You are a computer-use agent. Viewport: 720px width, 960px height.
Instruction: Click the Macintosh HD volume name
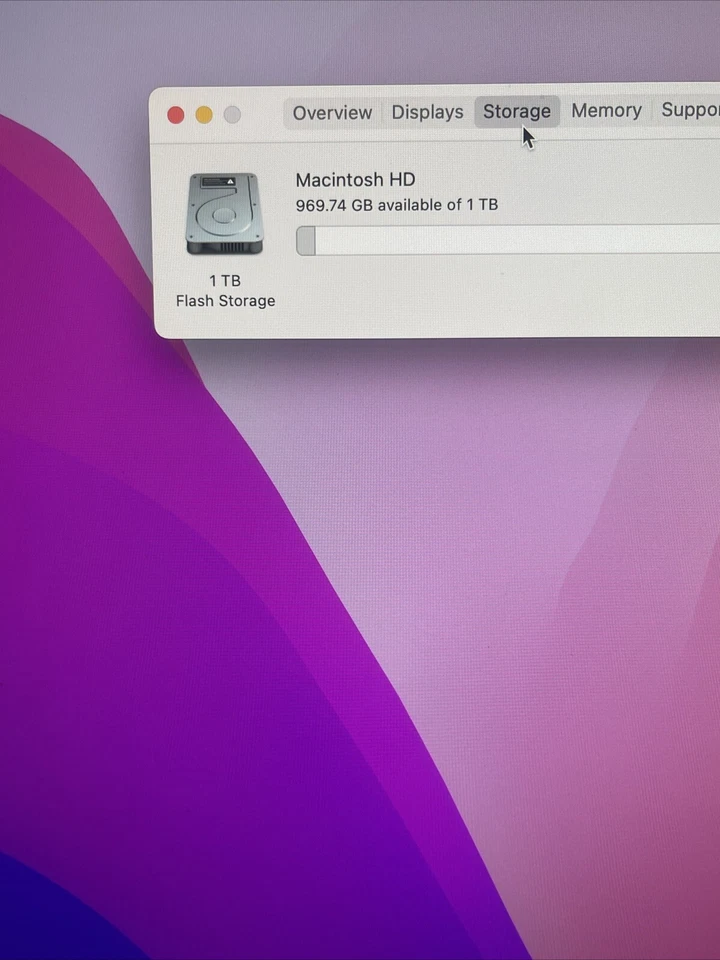pos(355,180)
